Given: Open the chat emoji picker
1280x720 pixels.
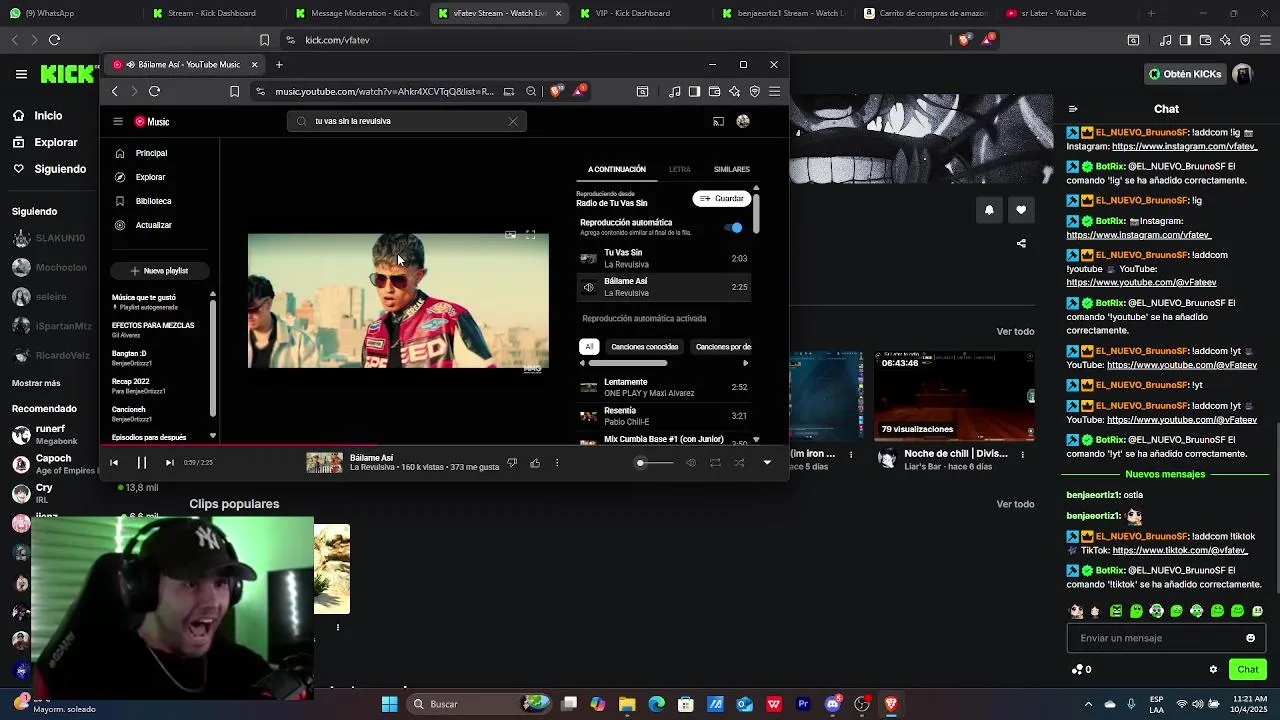Looking at the screenshot, I should [1250, 638].
